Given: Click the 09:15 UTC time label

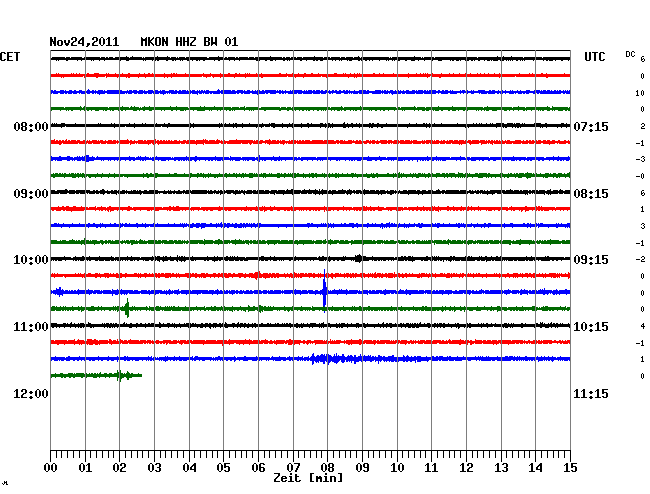Looking at the screenshot, I should click(x=591, y=260).
